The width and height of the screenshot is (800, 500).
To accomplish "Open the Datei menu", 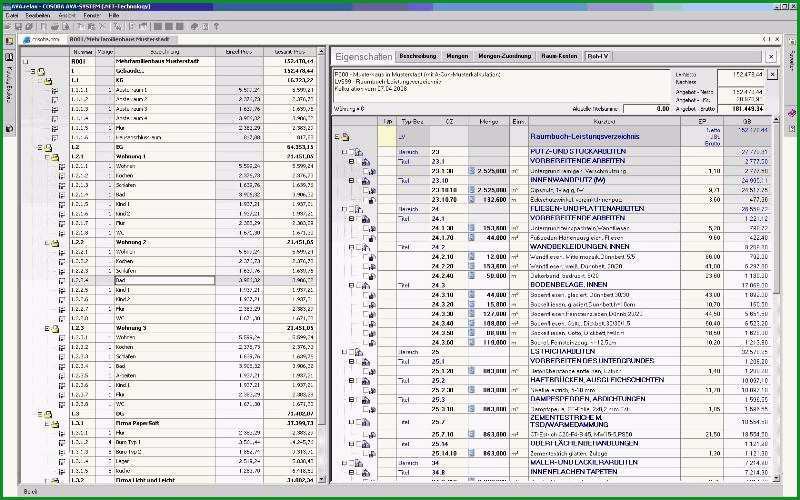I will point(12,16).
